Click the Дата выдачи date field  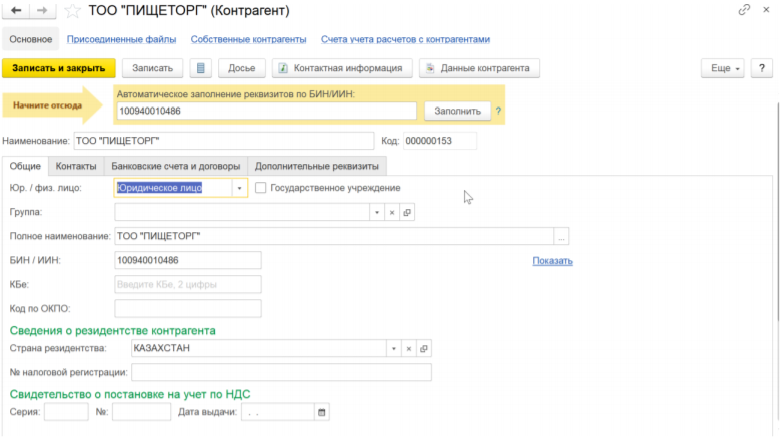coord(278,412)
